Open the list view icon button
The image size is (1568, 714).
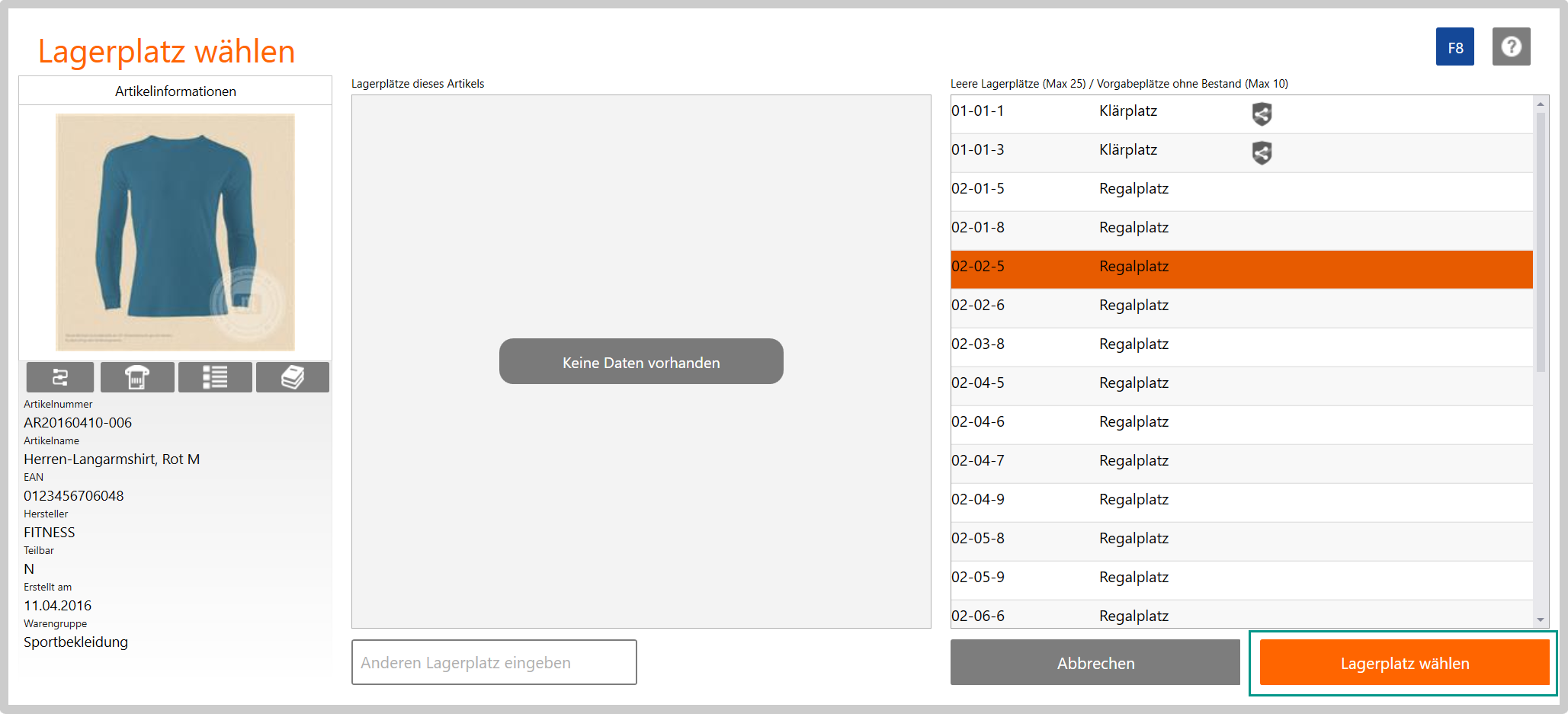(x=215, y=377)
